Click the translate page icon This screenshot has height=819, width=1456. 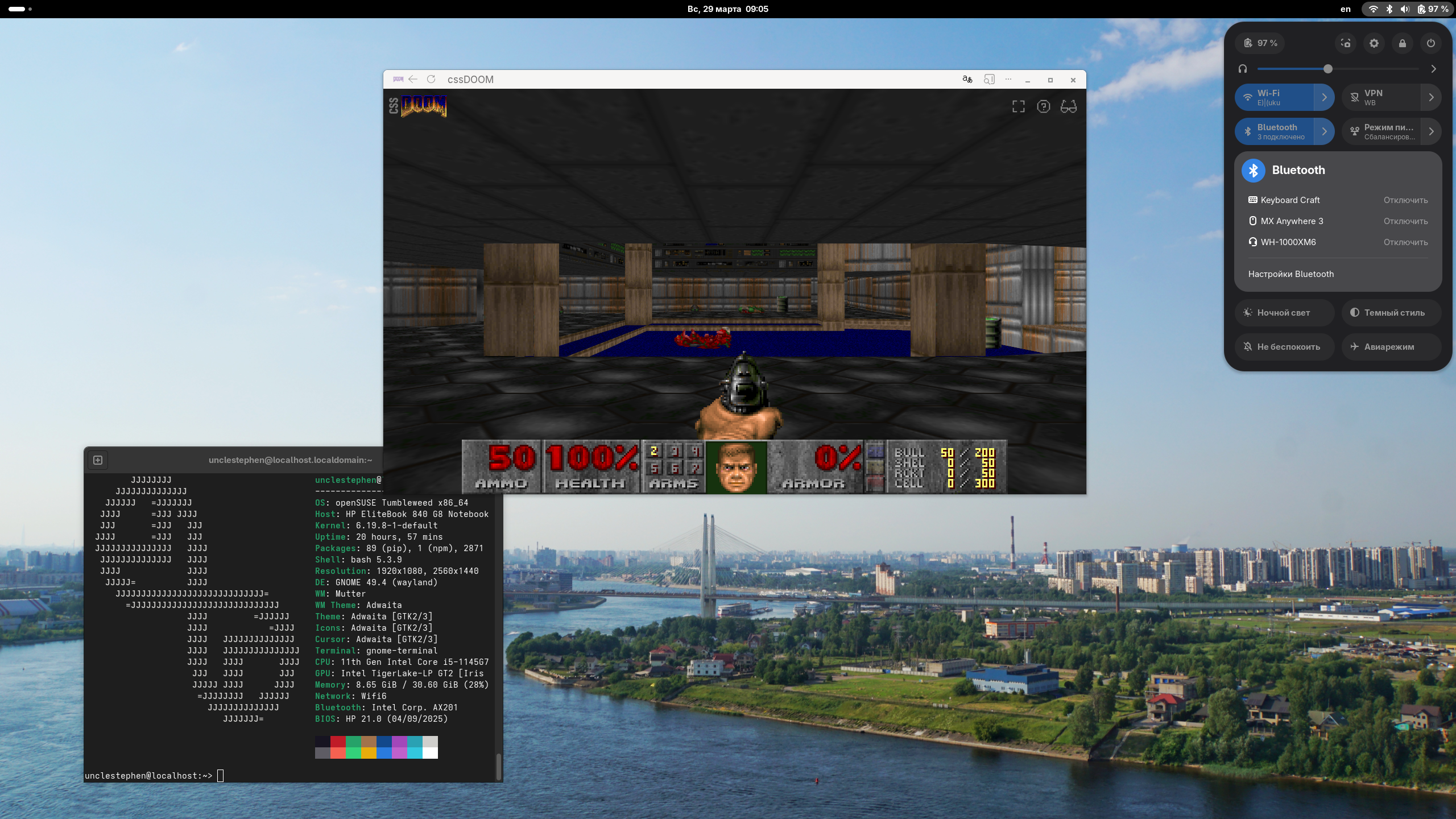tap(967, 80)
